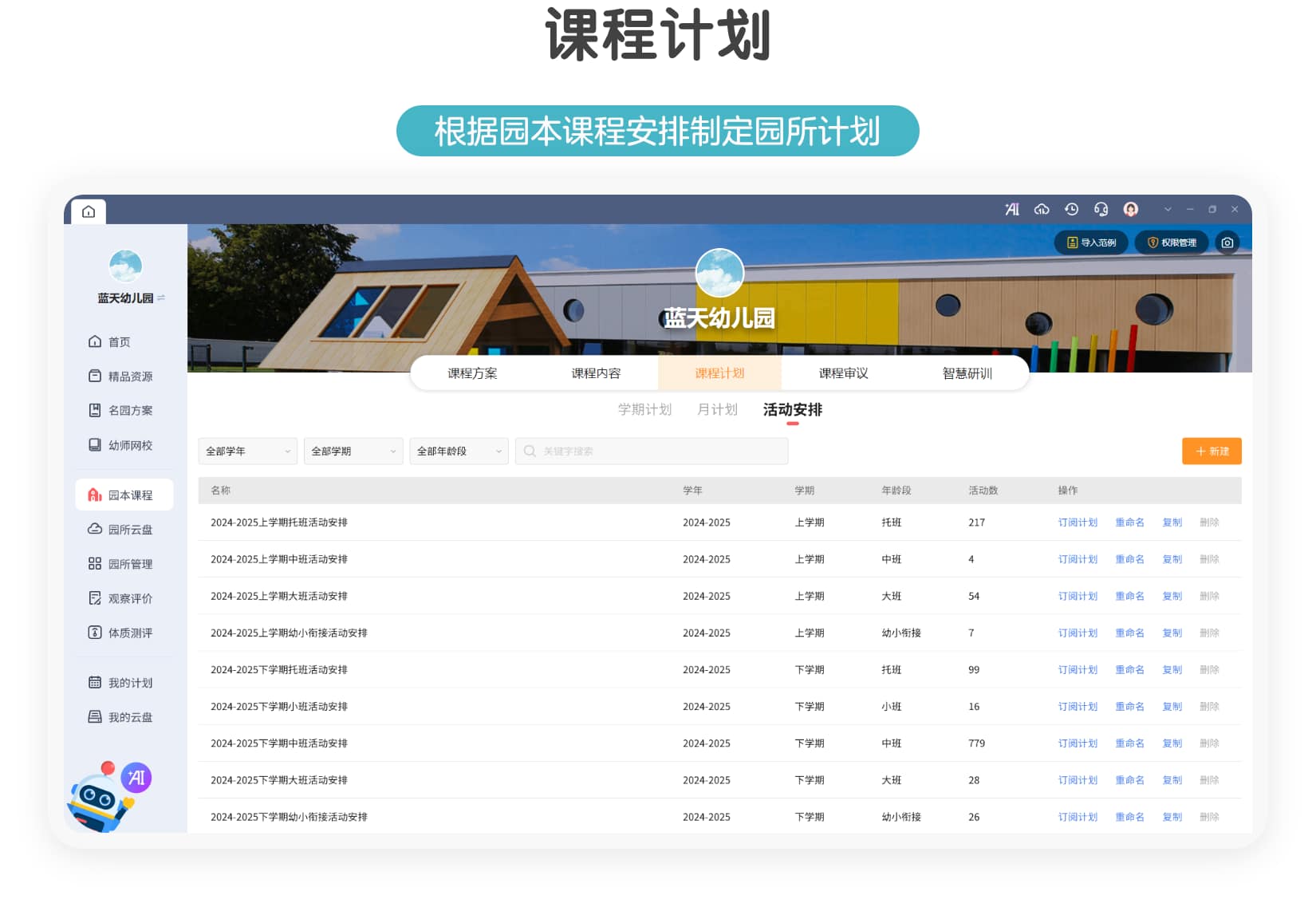
Task: Select 幼师网校 in the sidebar
Action: click(126, 444)
